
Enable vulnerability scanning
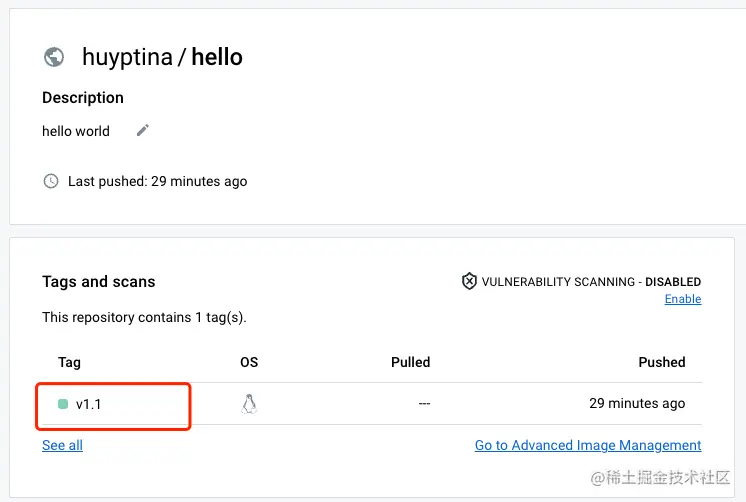coord(683,299)
